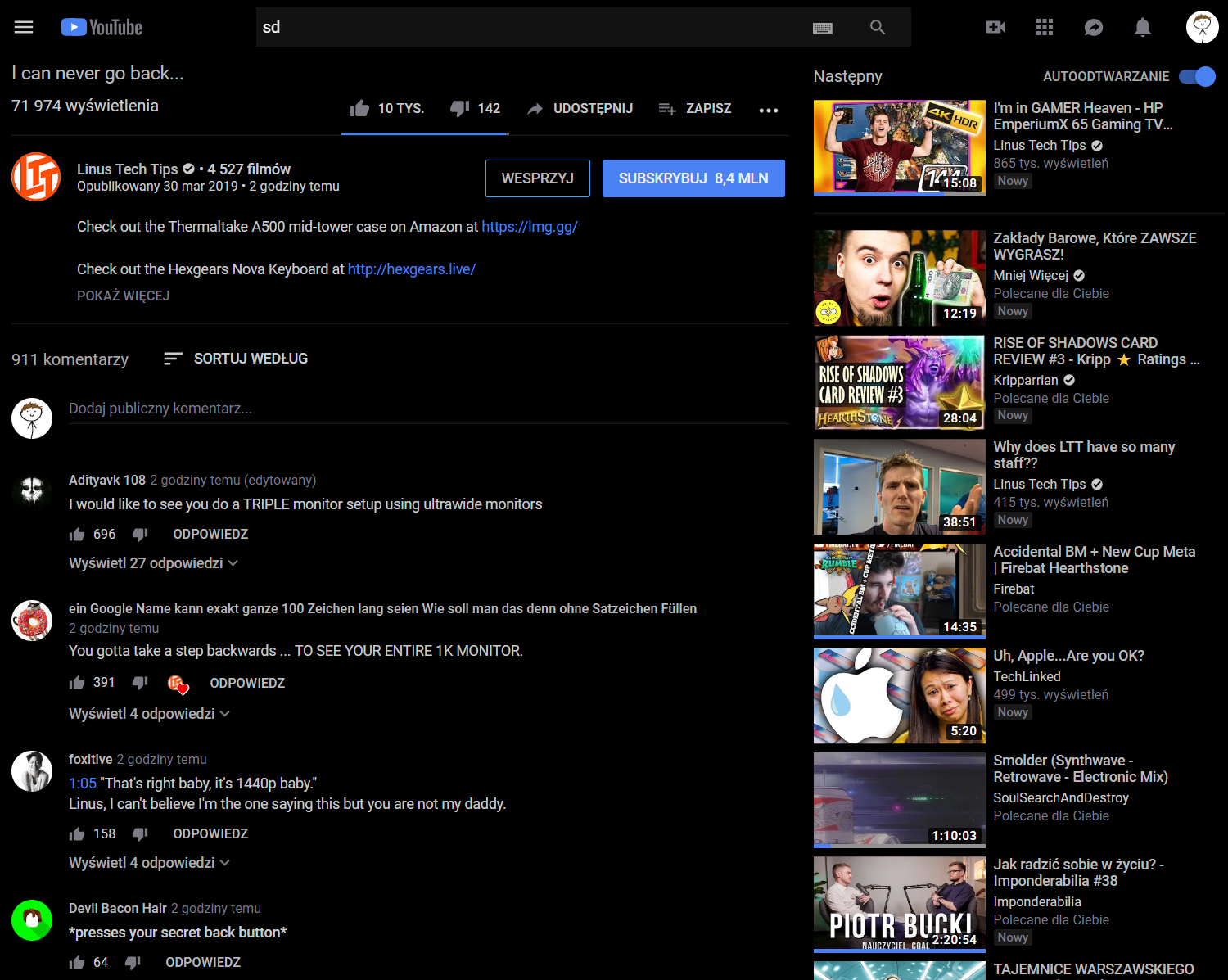This screenshot has height=980, width=1228.
Task: Expand 4 replies under foxitive's comment
Action: pos(150,863)
